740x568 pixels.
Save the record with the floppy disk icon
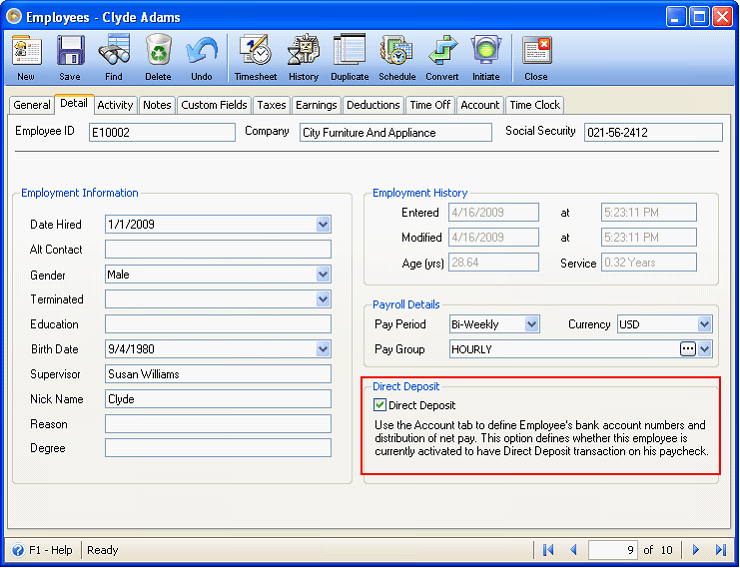click(x=70, y=50)
